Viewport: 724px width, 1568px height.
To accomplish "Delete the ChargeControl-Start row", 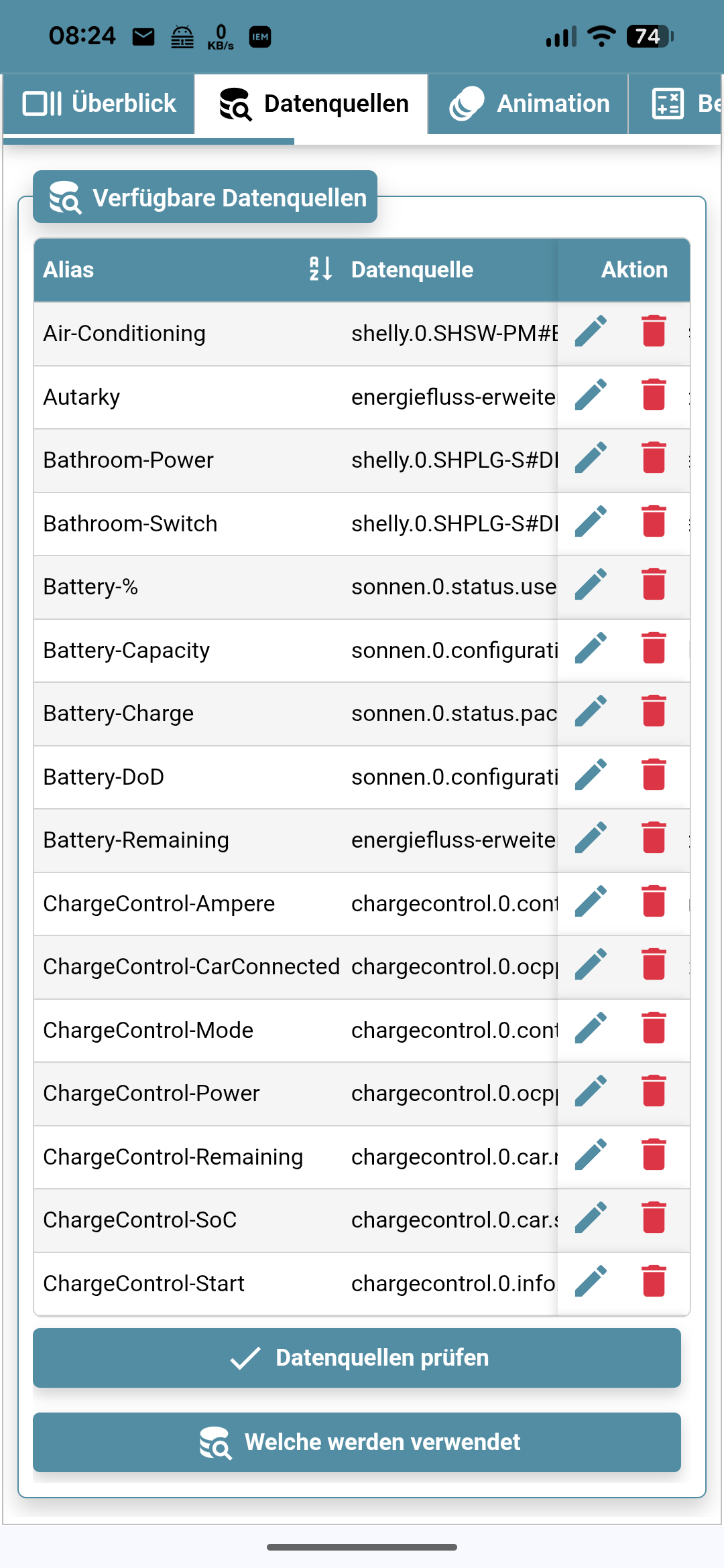I will [x=654, y=1282].
